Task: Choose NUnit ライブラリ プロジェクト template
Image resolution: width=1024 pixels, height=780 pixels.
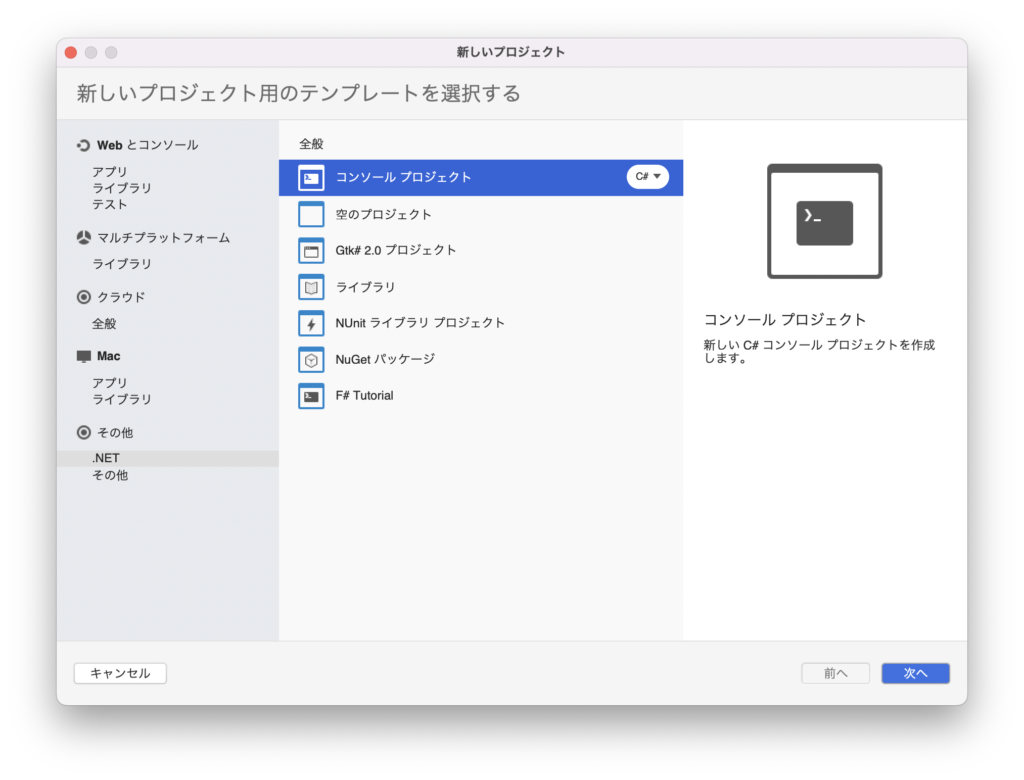Action: [x=481, y=323]
